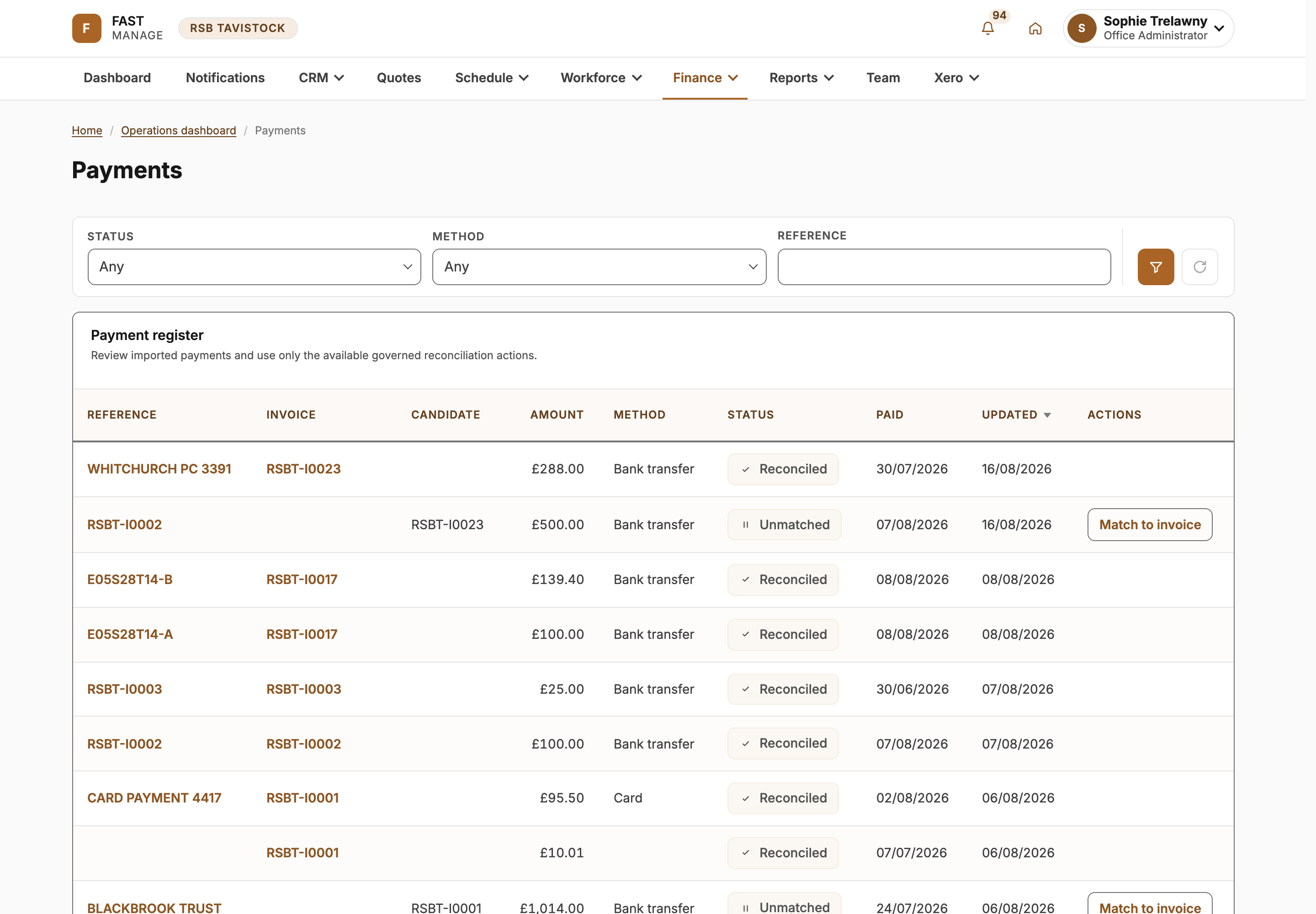Expand the CRM menu
Screen dimensions: 1316x914
click(x=321, y=78)
